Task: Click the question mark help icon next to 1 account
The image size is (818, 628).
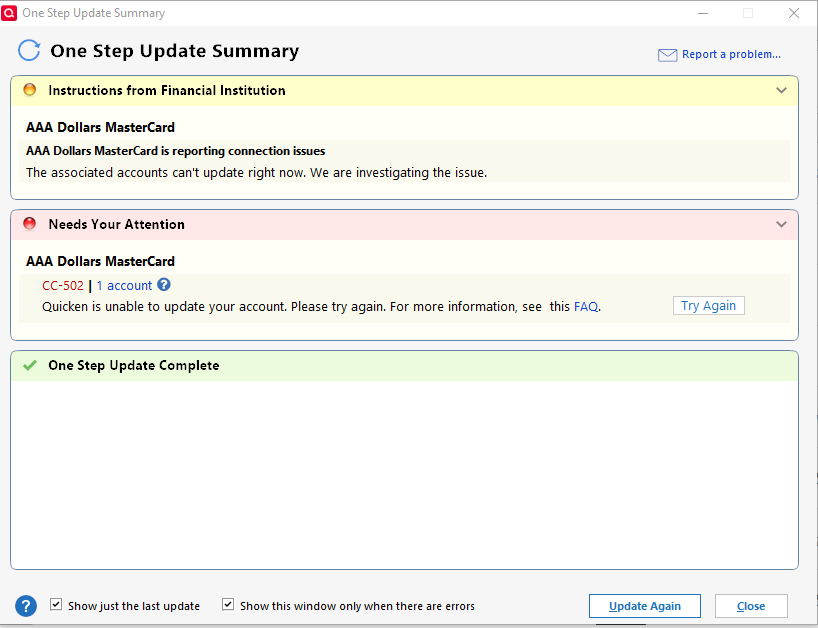Action: point(164,285)
